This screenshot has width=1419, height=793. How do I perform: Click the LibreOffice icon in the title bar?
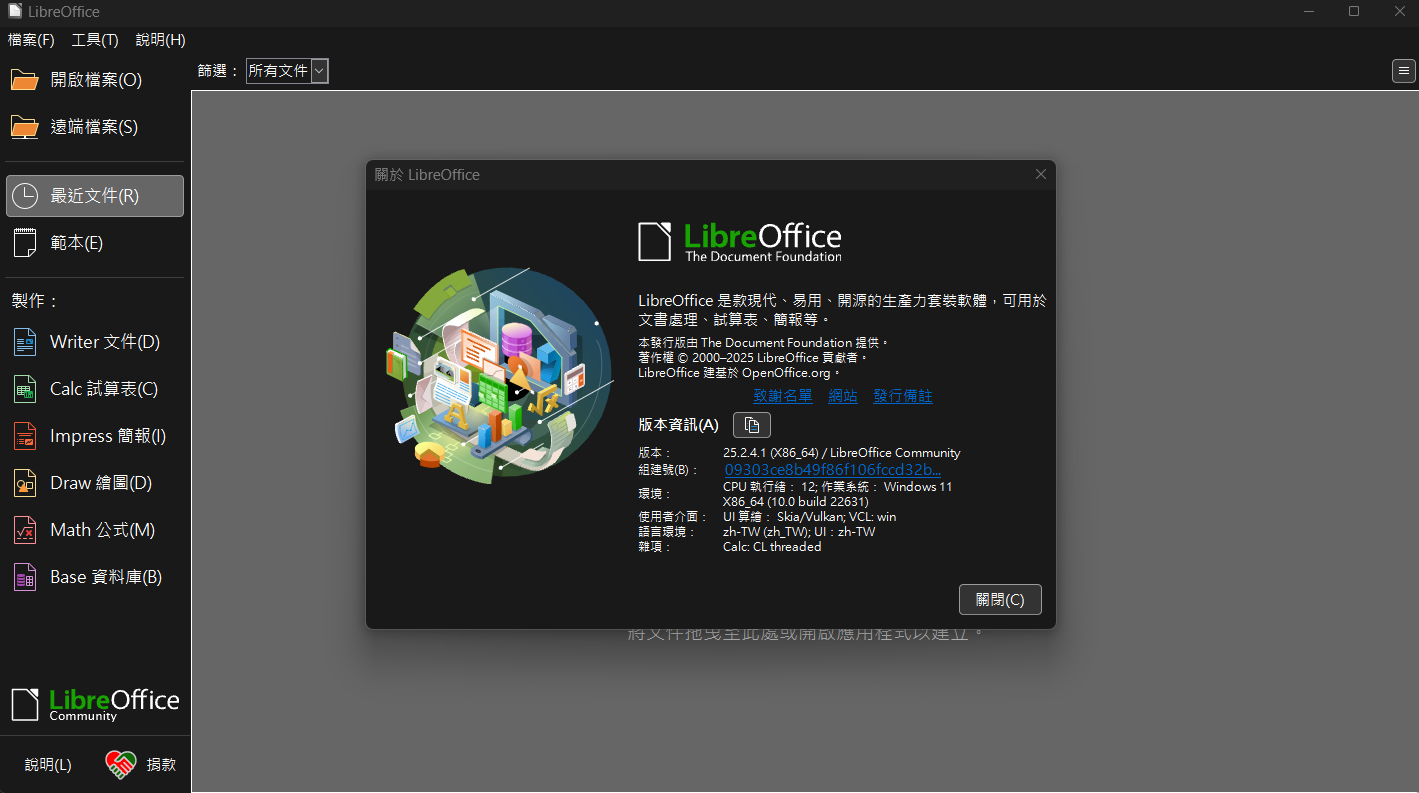[x=15, y=11]
